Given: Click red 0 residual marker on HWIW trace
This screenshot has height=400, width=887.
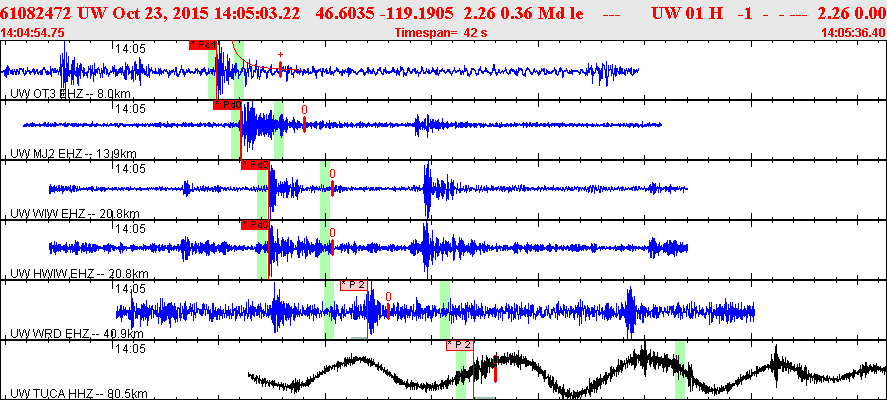Looking at the screenshot, I should tap(333, 242).
